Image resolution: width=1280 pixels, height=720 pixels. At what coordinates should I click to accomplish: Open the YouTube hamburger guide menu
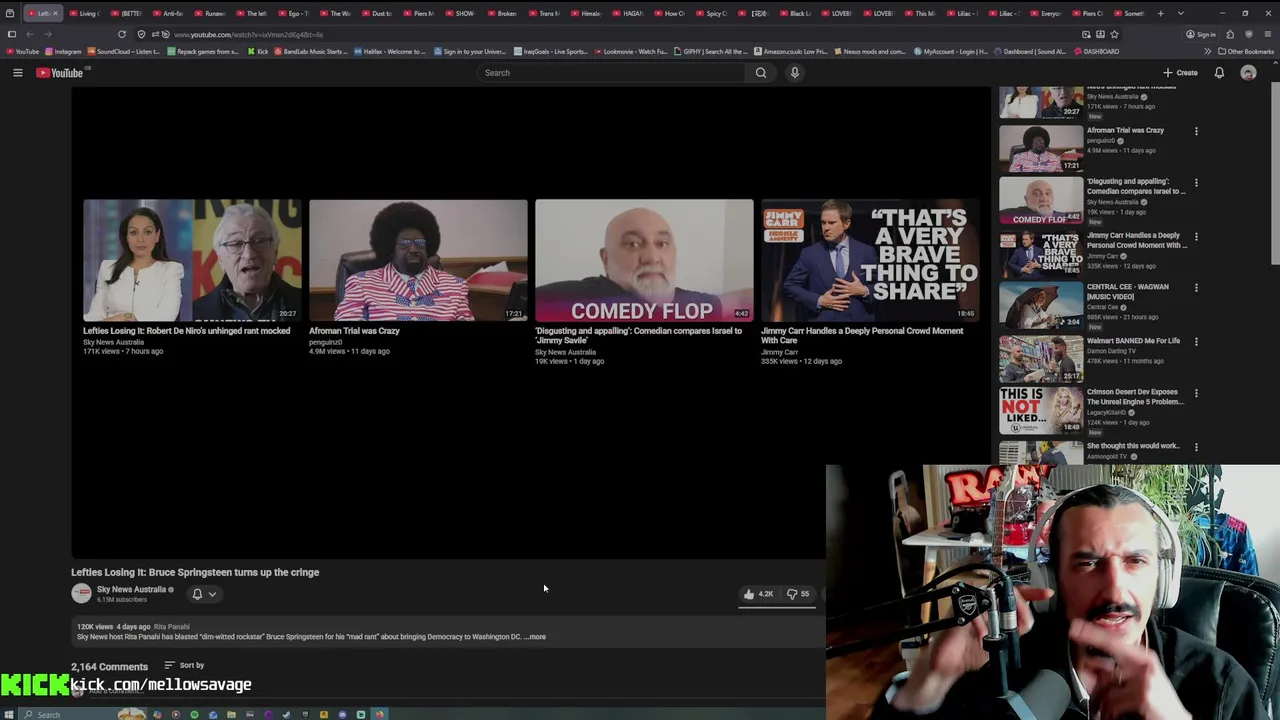(17, 72)
